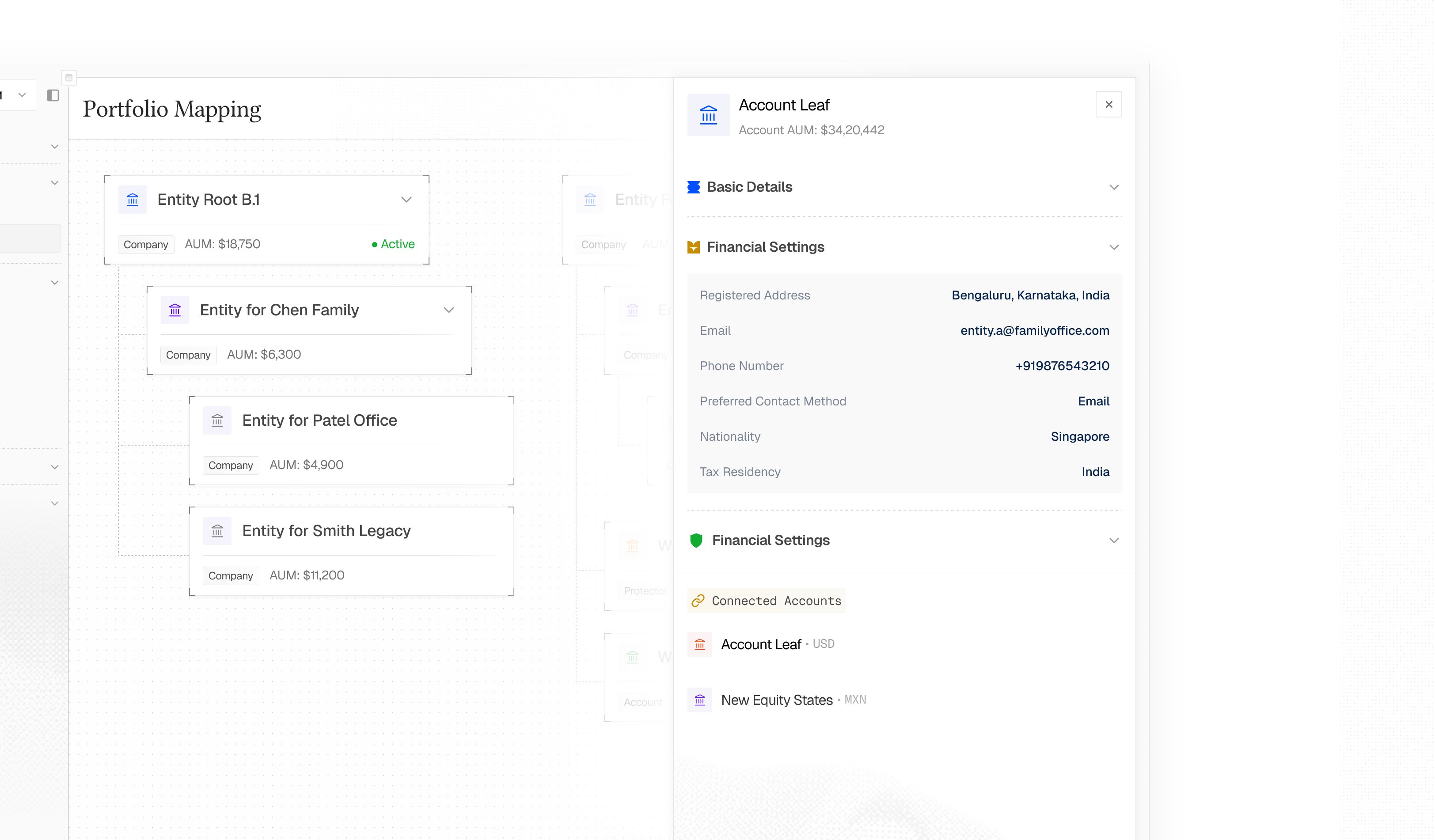Viewport: 1435px width, 840px height.
Task: Click the Account Leaf header bank icon
Action: [708, 115]
